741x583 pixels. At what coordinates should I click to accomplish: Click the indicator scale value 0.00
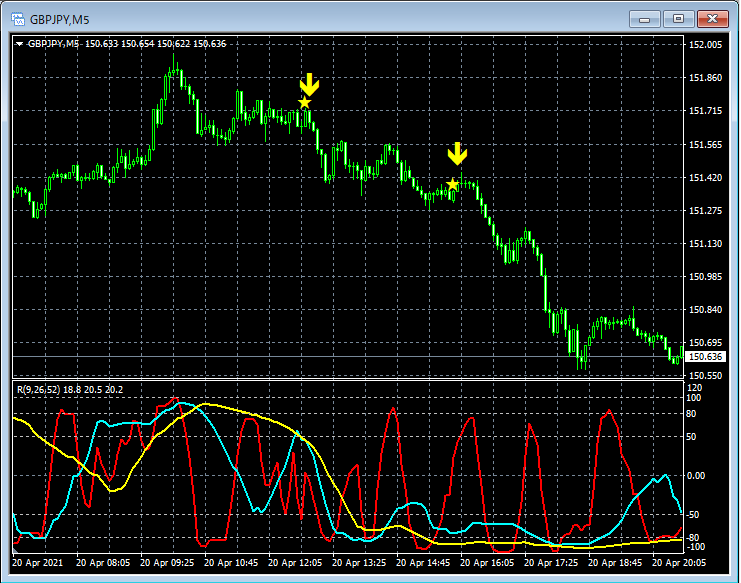696,476
